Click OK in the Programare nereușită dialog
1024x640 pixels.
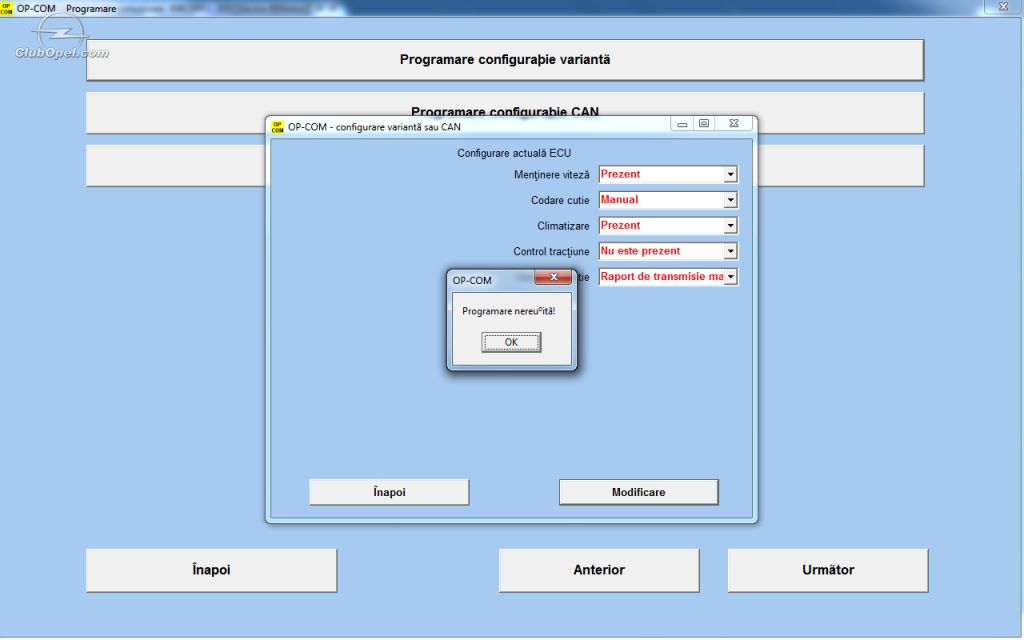click(511, 342)
